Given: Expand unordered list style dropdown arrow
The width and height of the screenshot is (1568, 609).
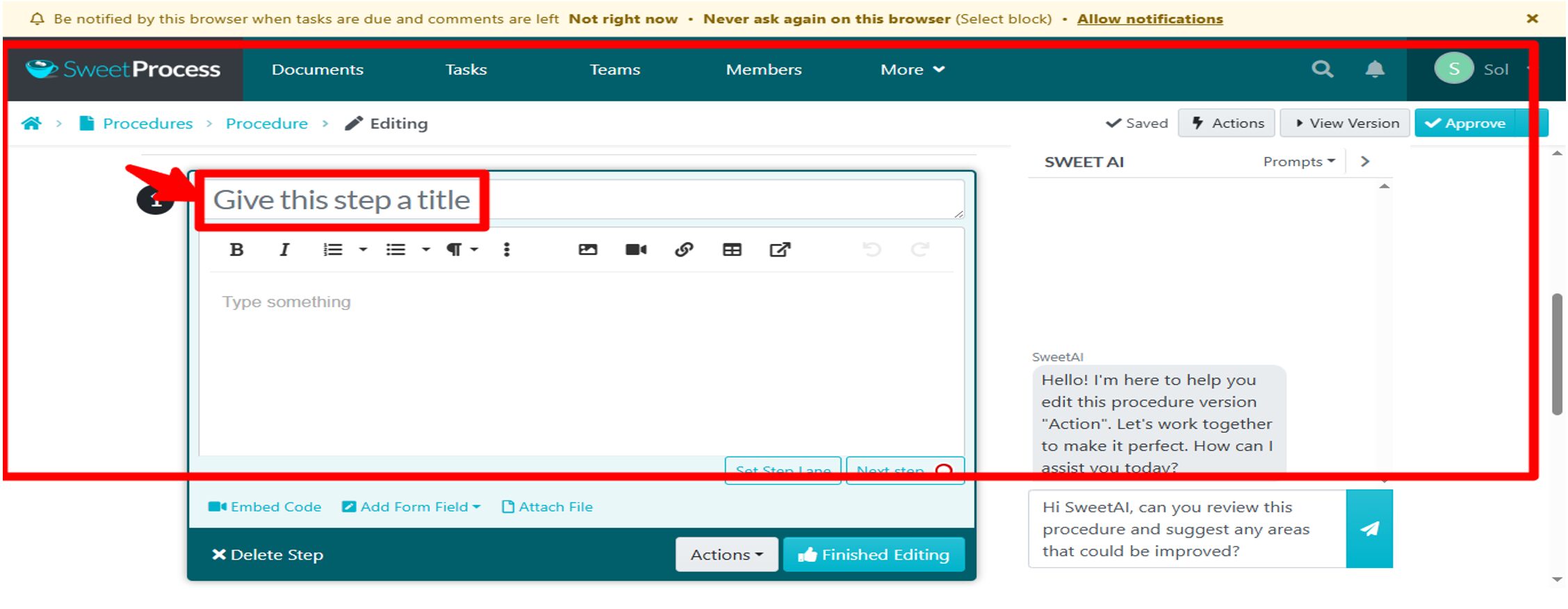Looking at the screenshot, I should 425,250.
